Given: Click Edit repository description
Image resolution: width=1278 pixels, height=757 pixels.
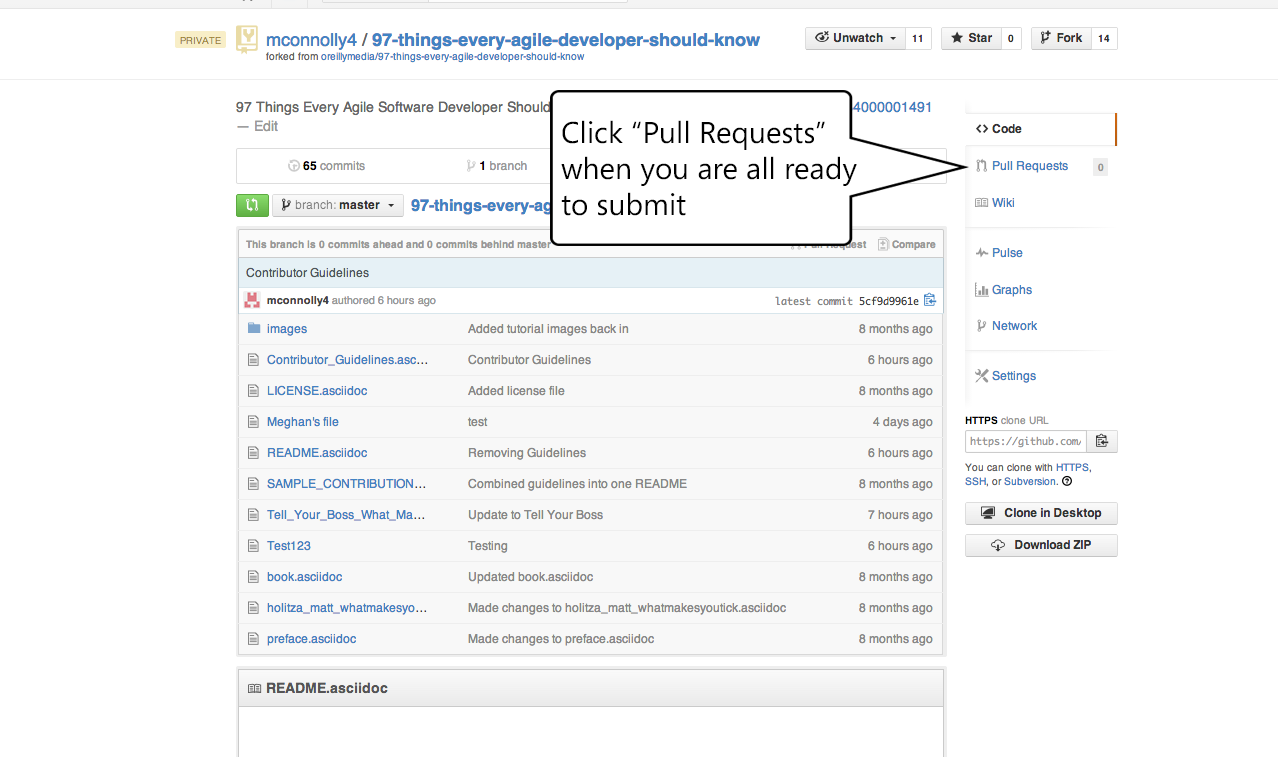Looking at the screenshot, I should 266,126.
